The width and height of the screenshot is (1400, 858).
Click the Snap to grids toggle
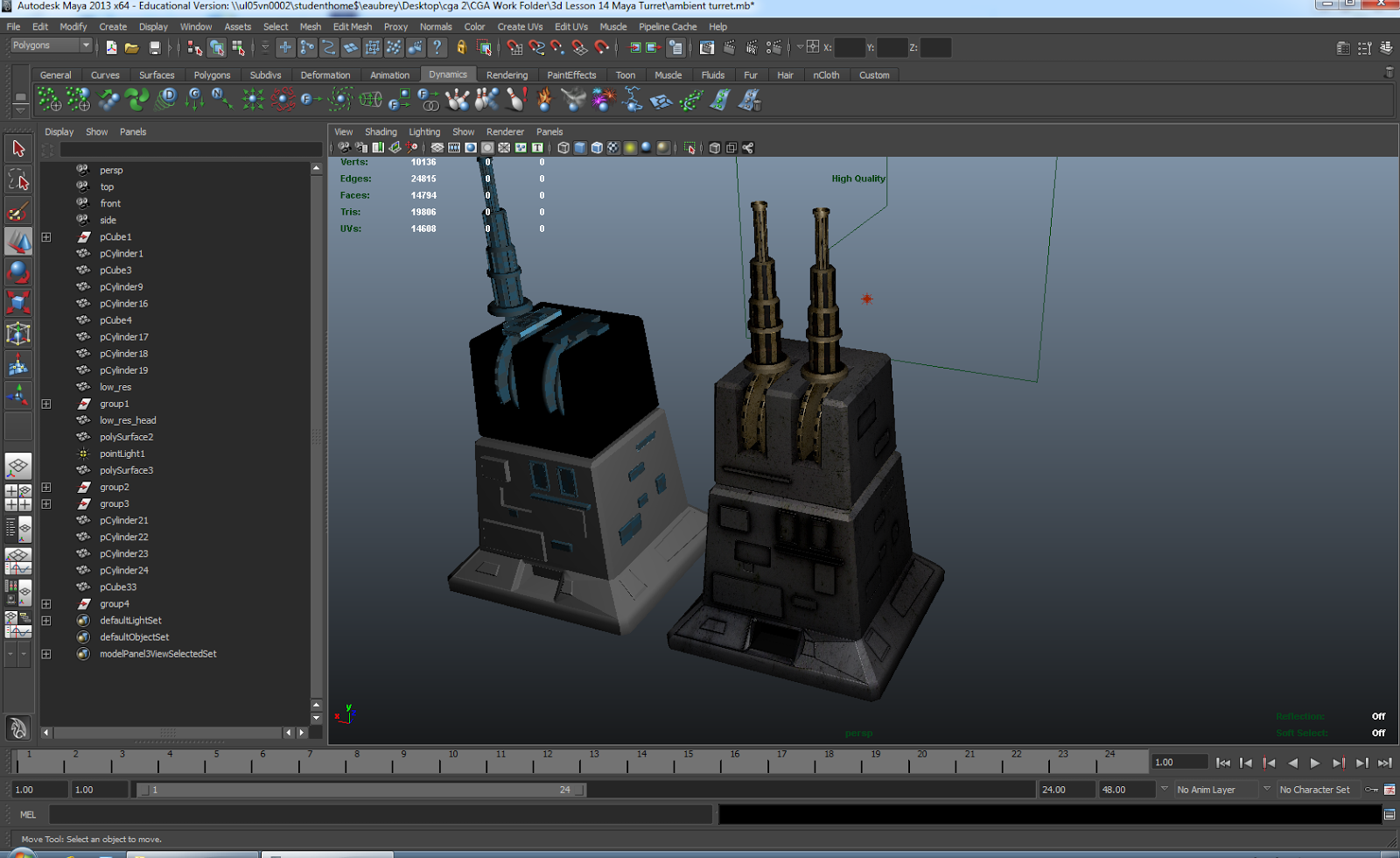pos(514,48)
